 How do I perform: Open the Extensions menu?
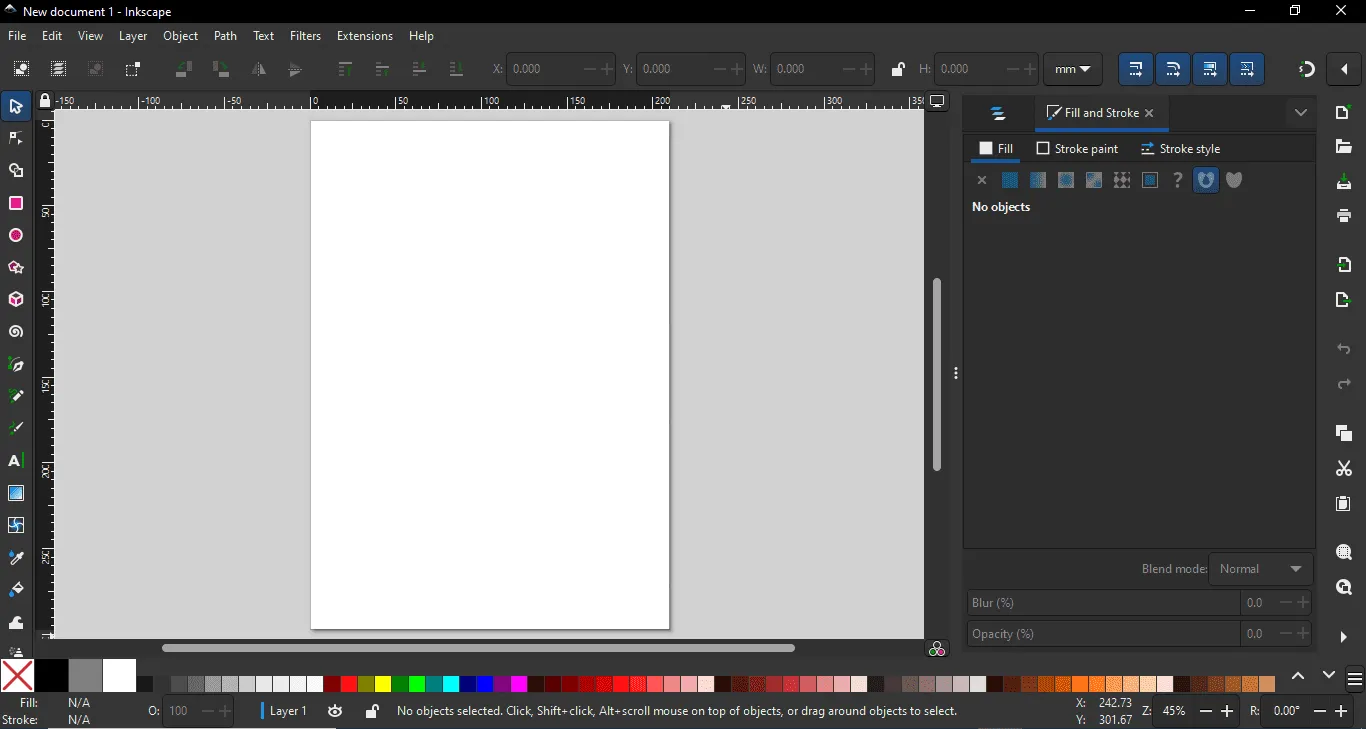[365, 36]
